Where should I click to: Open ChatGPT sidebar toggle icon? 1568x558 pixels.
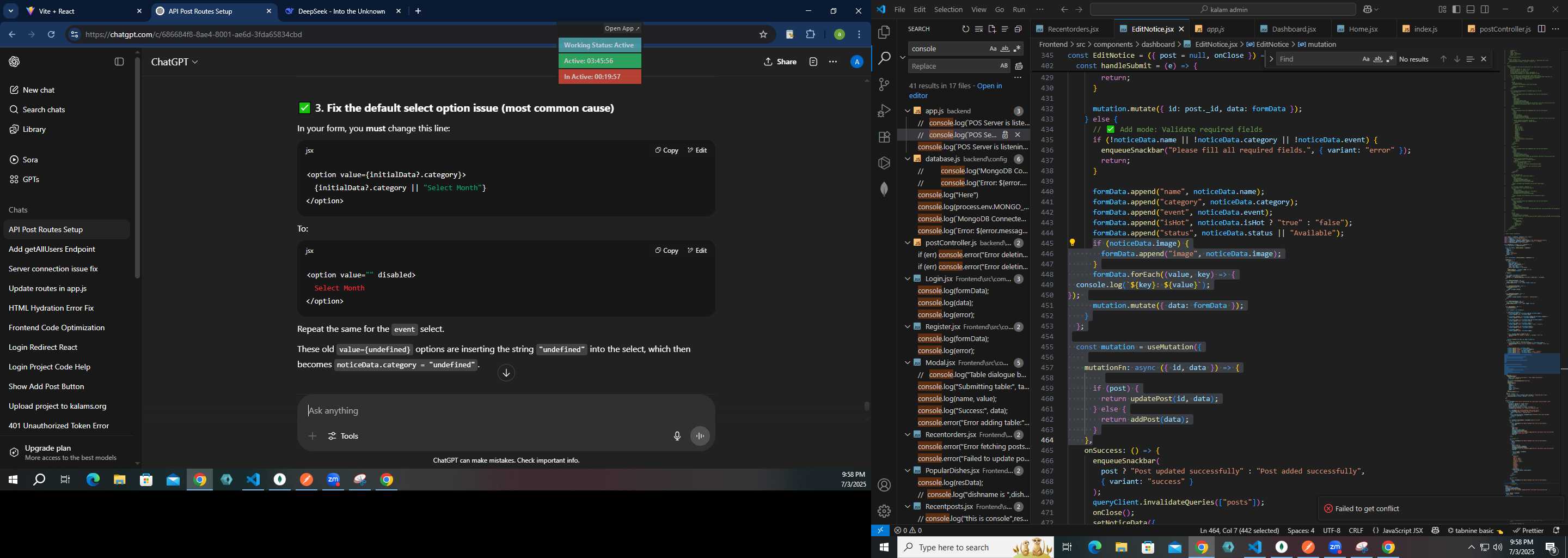pos(119,62)
